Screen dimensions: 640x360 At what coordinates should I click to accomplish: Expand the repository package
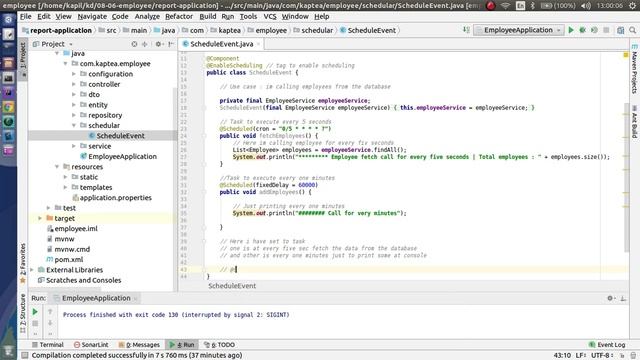[x=74, y=115]
